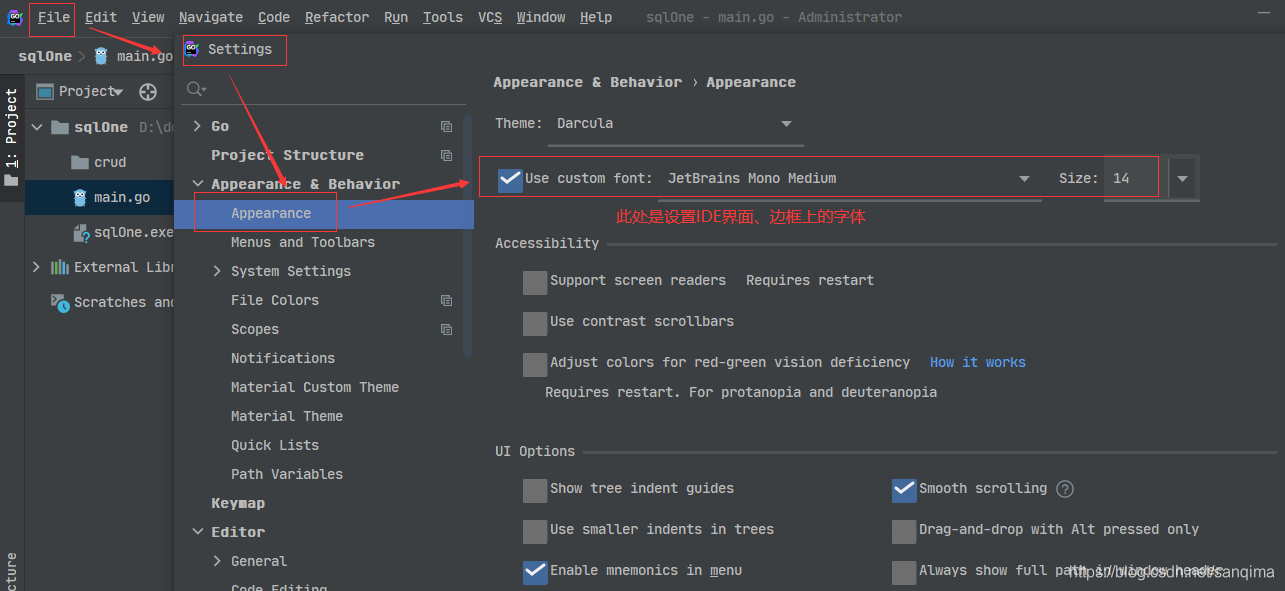Enable Show tree indent guides
Image resolution: width=1285 pixels, height=591 pixels.
[x=535, y=490]
